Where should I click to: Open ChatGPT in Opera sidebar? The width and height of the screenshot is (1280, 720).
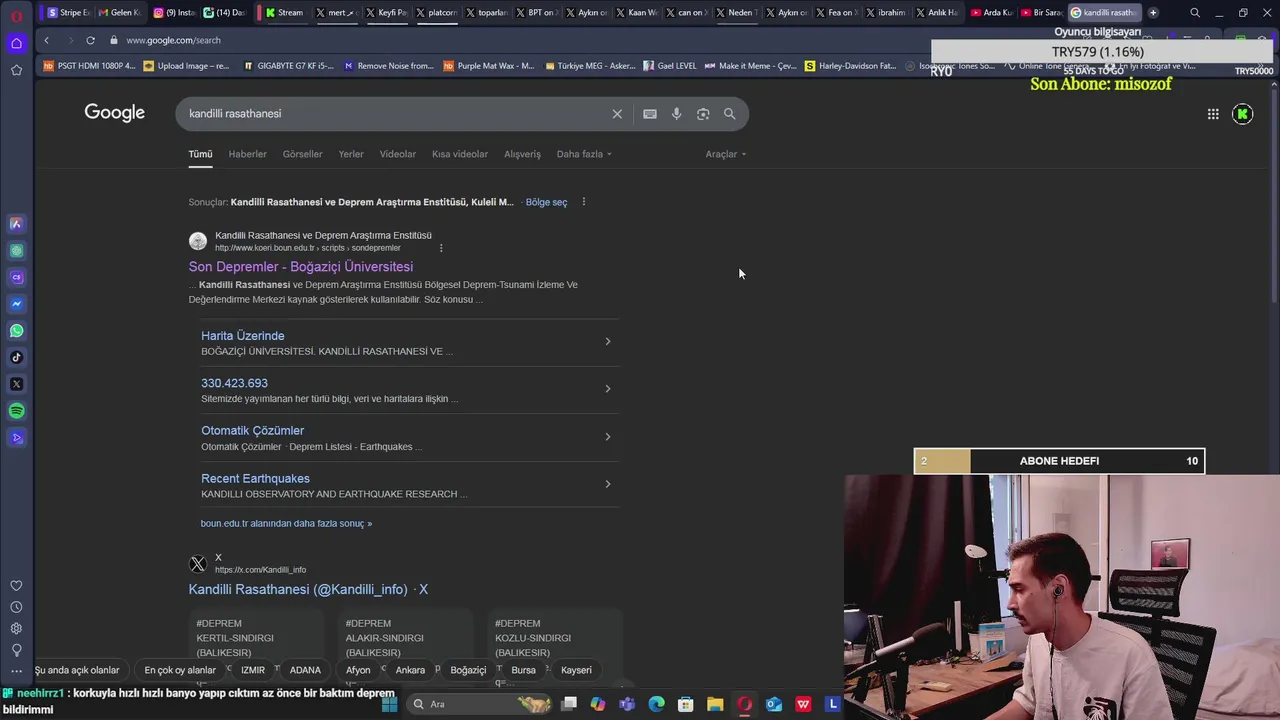(x=16, y=251)
